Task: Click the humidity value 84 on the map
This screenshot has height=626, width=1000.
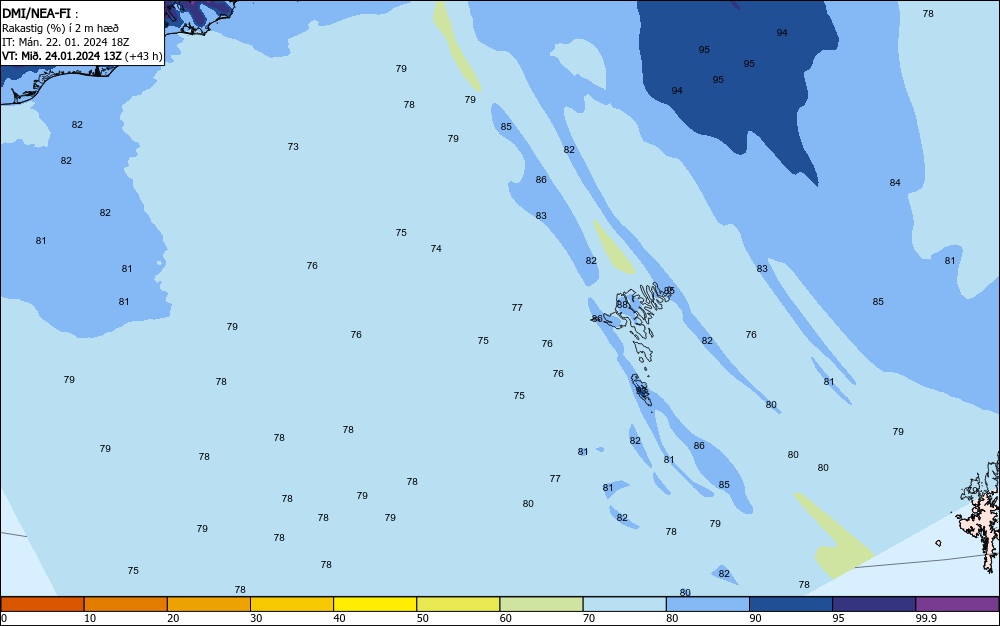Action: pyautogui.click(x=895, y=183)
